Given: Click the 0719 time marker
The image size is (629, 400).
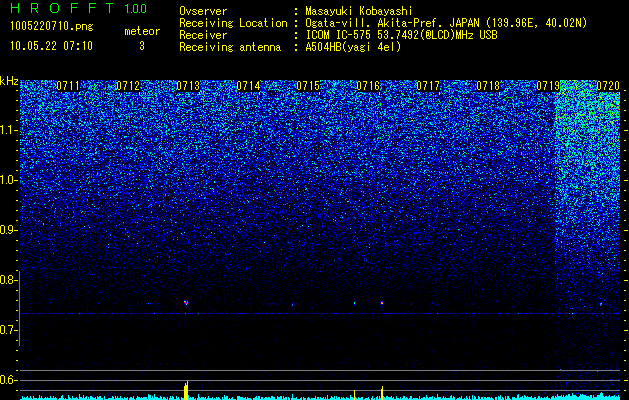Looking at the screenshot, I should click(548, 86).
